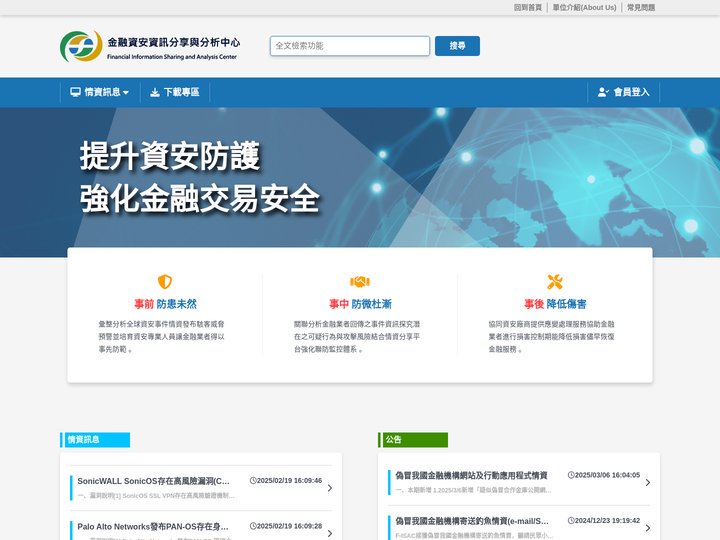Viewport: 720px width, 540px height.
Task: Click the 事前 防患未然 heading
Action: (165, 304)
